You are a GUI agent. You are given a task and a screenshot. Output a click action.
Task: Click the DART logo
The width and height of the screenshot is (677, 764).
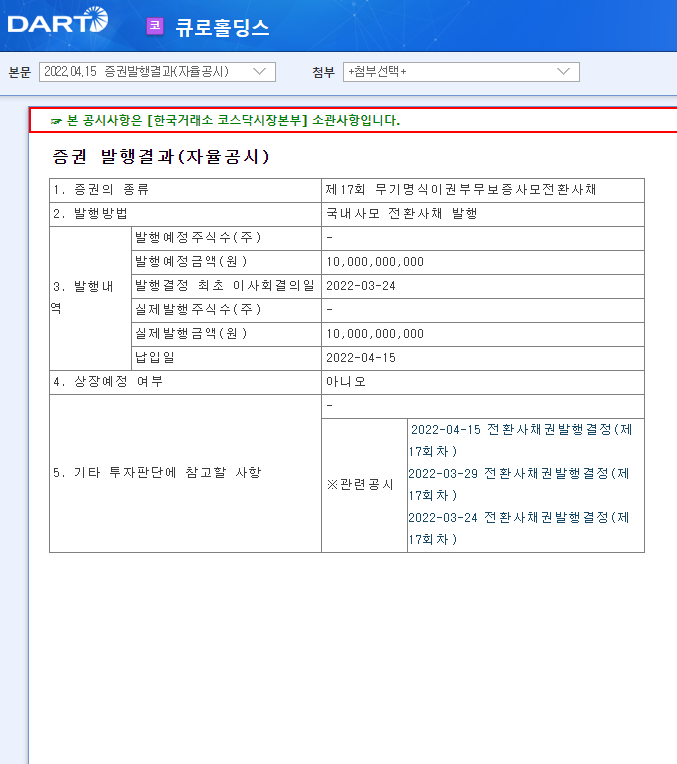(x=58, y=21)
